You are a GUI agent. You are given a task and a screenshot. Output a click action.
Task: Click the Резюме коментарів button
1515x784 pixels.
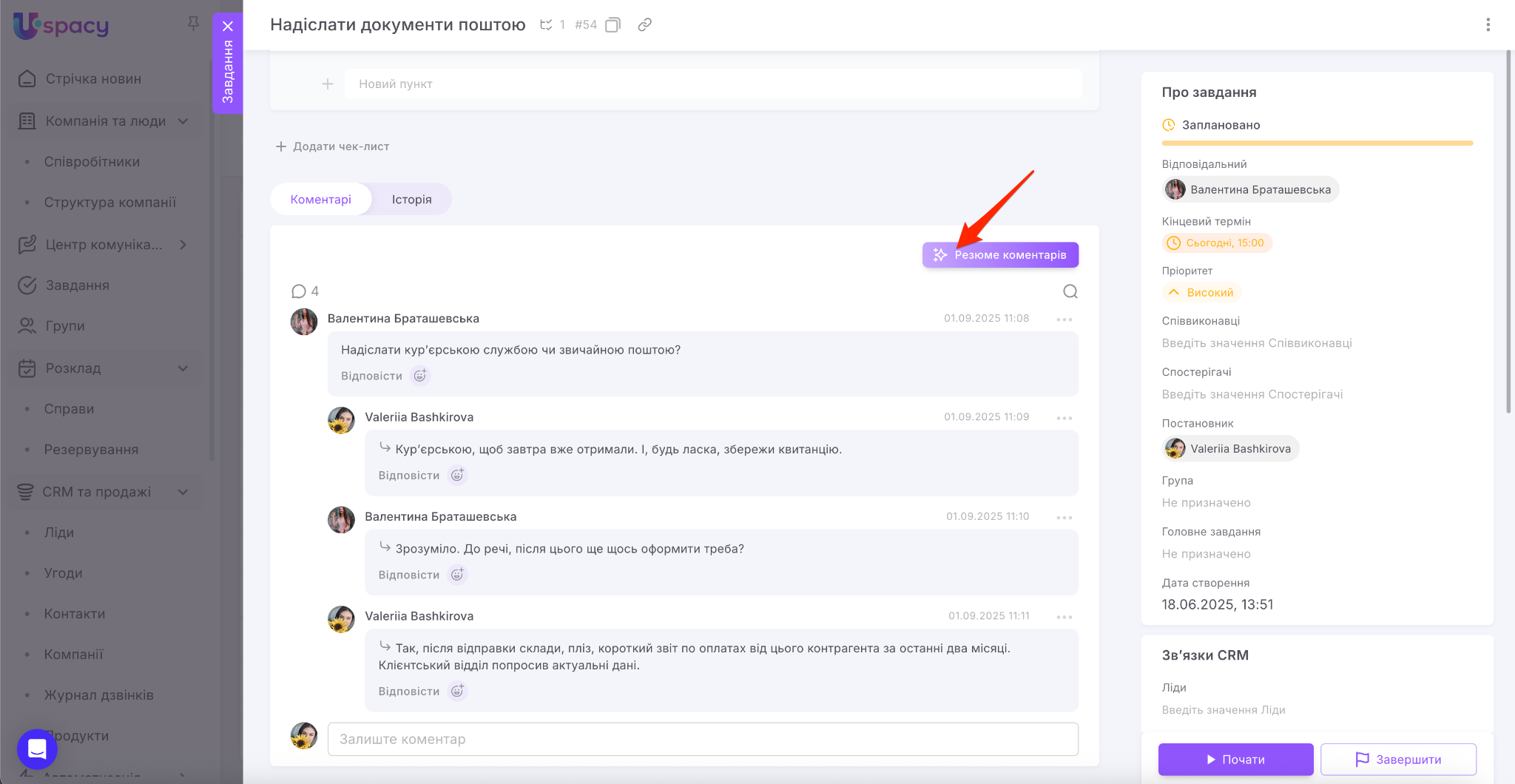(x=999, y=255)
